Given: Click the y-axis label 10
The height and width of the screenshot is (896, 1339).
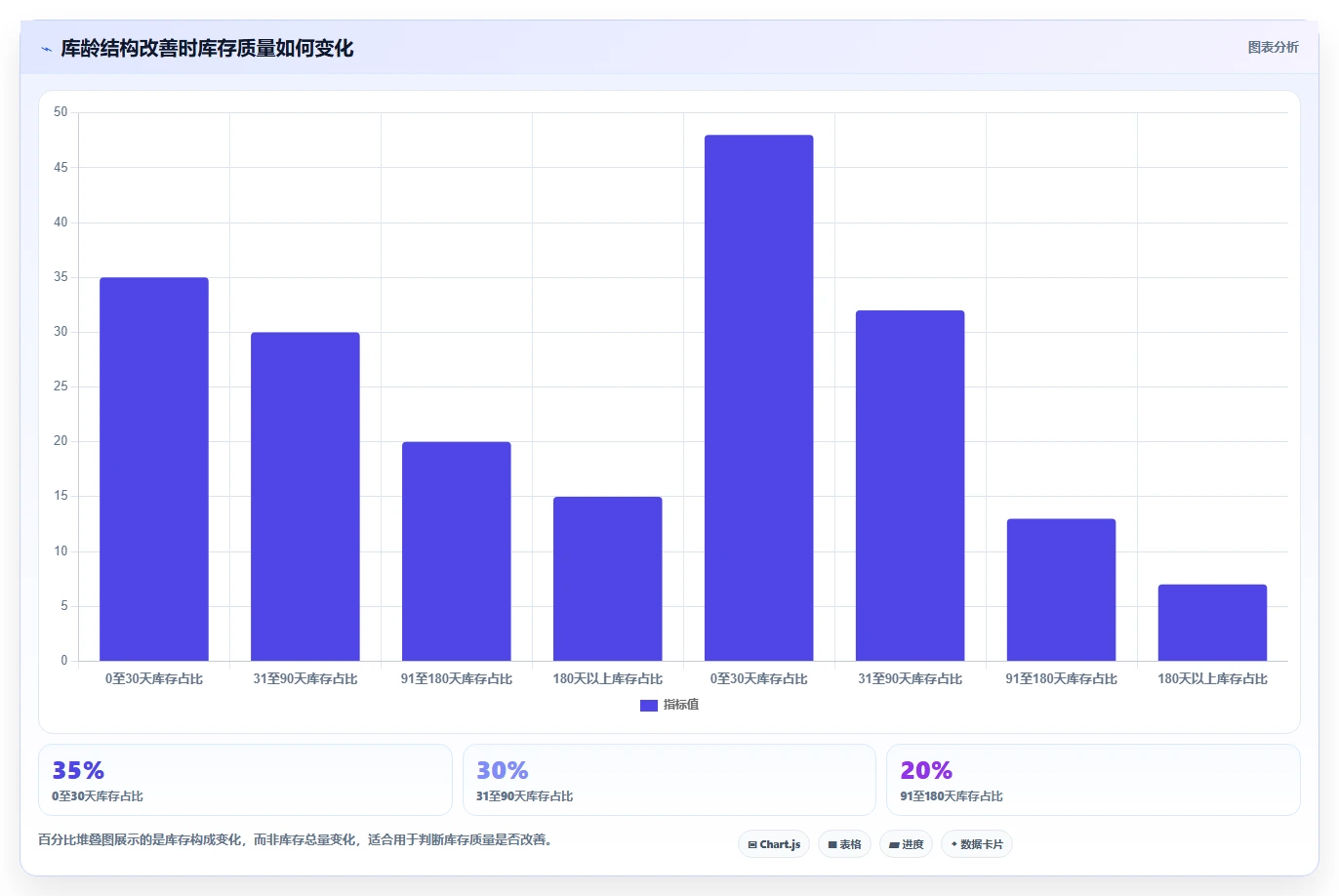Looking at the screenshot, I should [61, 551].
